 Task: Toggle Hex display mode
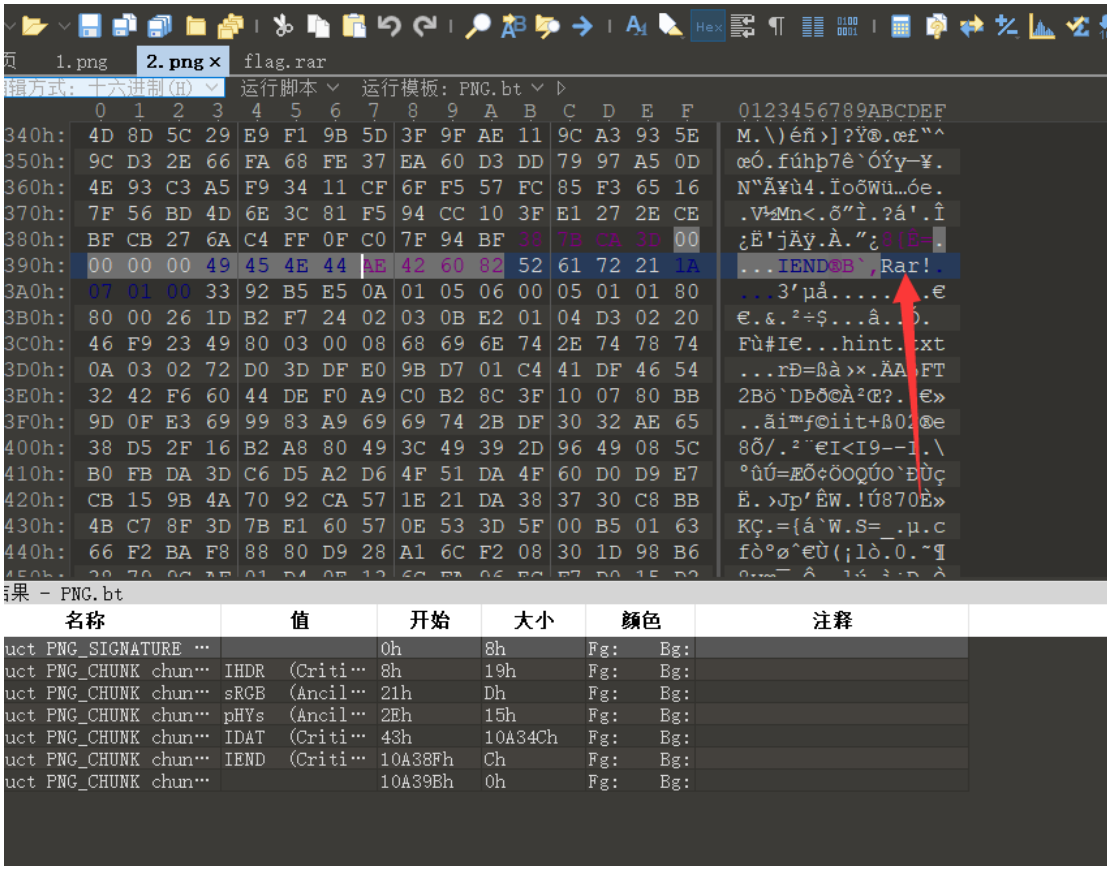707,27
